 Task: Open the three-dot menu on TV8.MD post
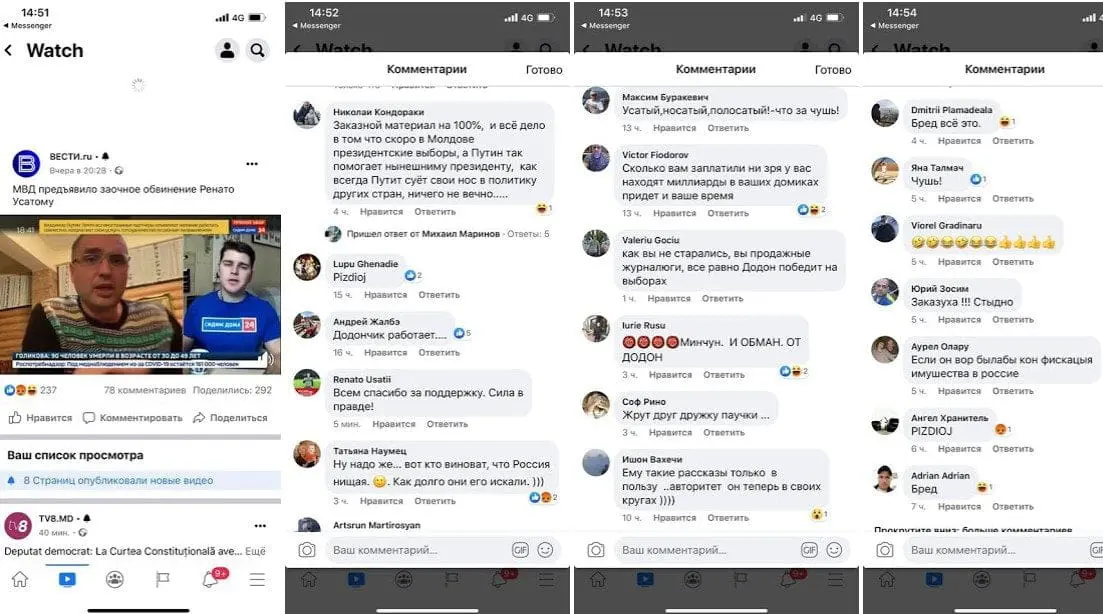260,525
